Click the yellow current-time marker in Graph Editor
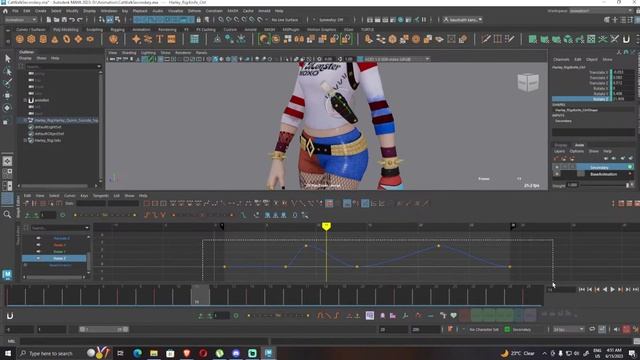The width and height of the screenshot is (640, 360). [x=326, y=226]
